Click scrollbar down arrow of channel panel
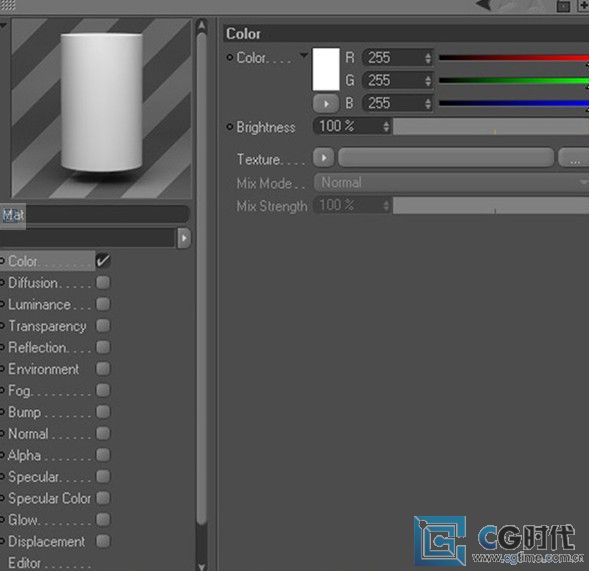Screen dimensions: 589x571 [202, 566]
